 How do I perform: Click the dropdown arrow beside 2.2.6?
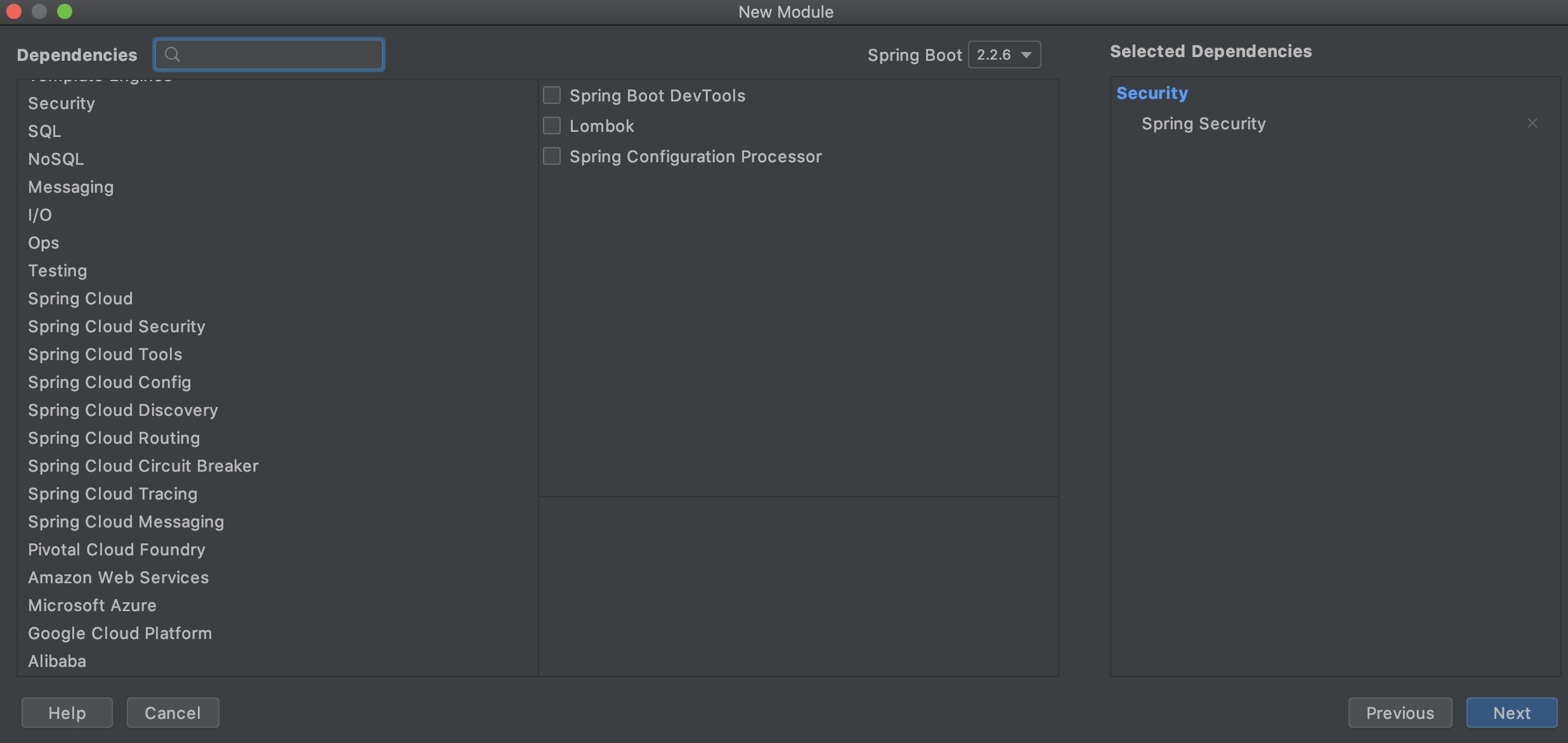pyautogui.click(x=1026, y=55)
